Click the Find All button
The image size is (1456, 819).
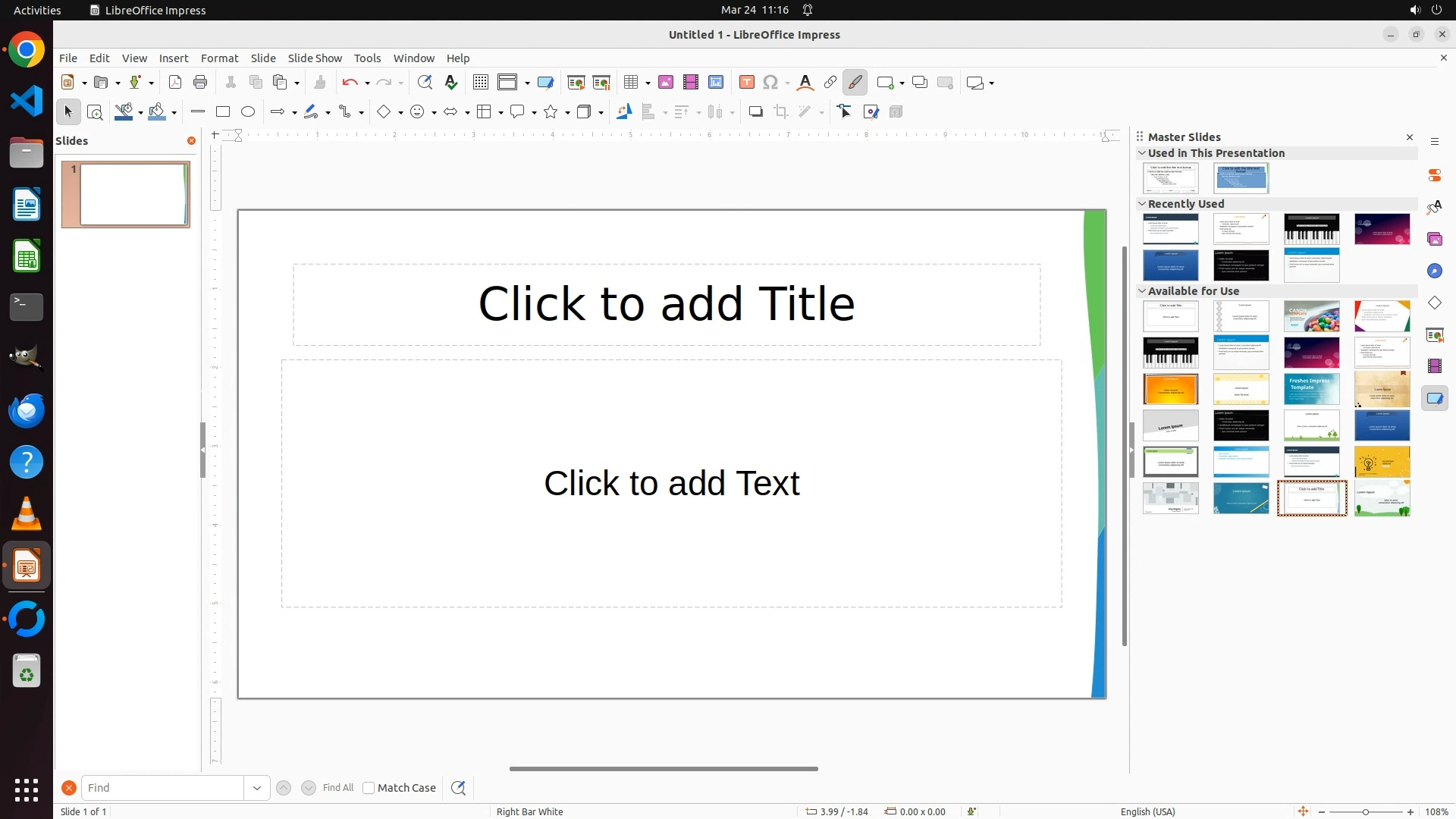coord(338,788)
